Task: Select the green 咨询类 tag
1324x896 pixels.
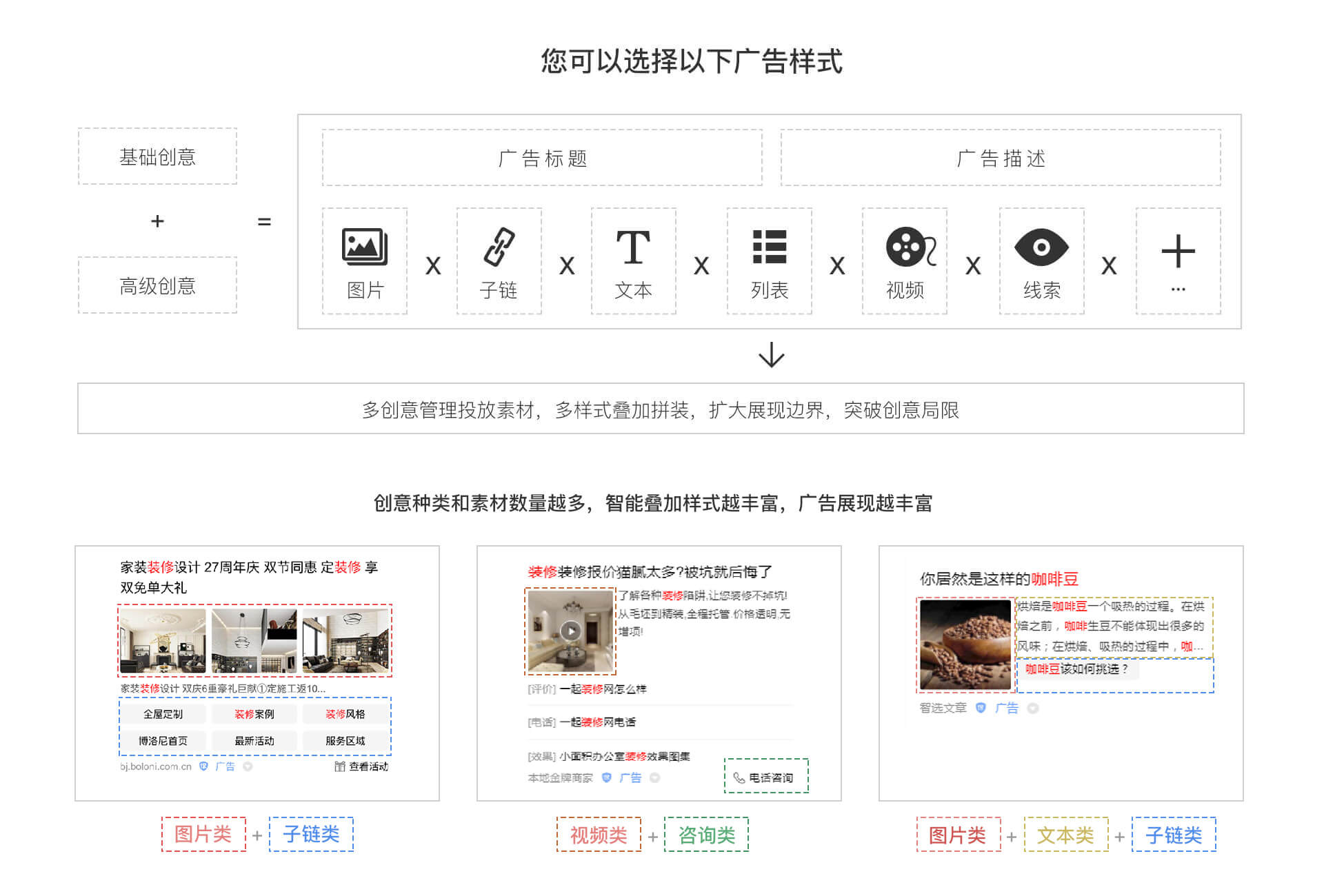Action: click(x=706, y=835)
